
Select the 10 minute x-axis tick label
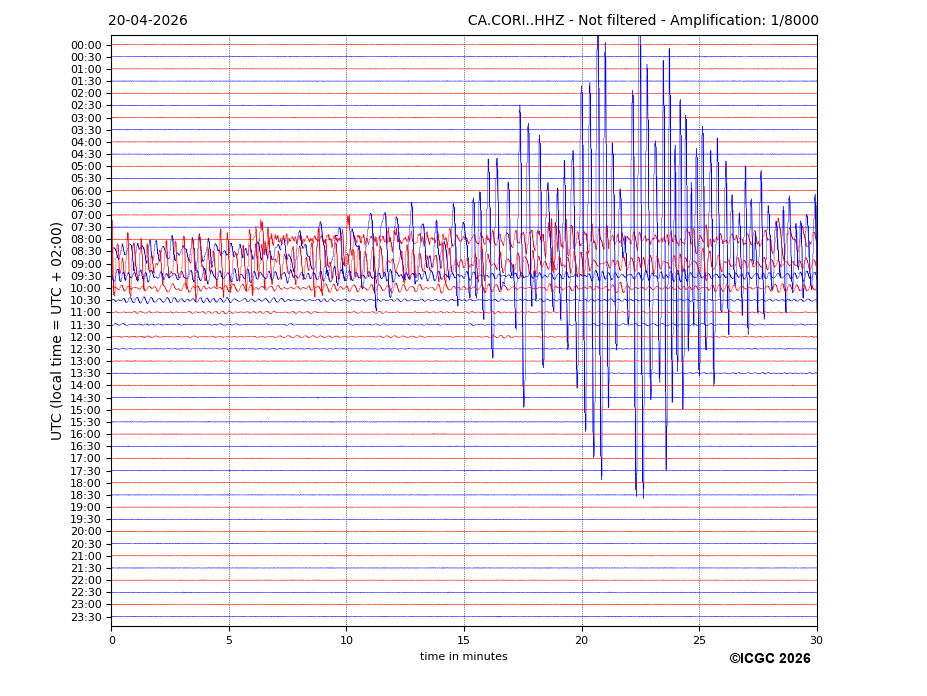tap(346, 640)
